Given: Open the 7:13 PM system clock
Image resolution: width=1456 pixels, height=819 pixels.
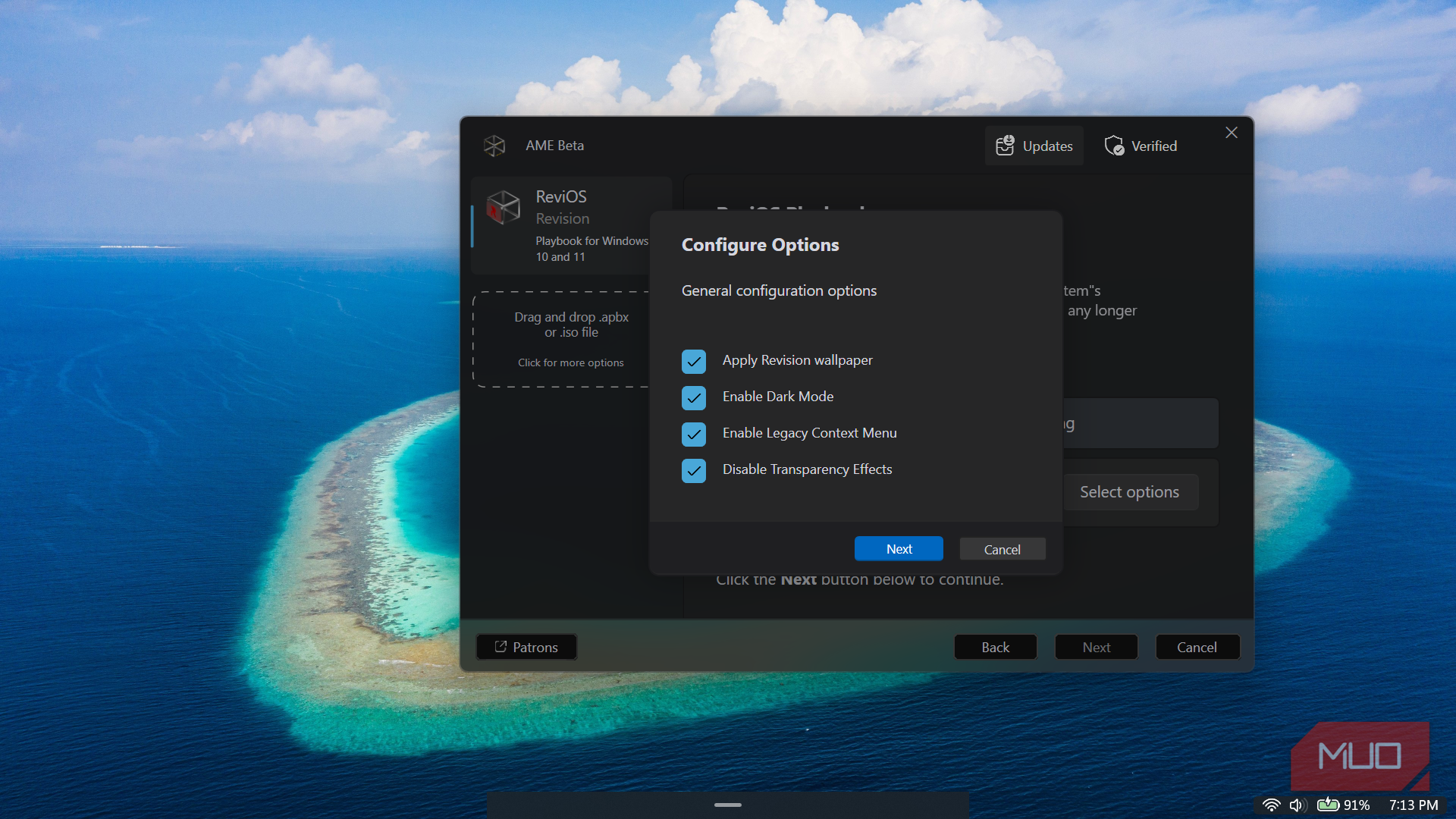Looking at the screenshot, I should [x=1414, y=805].
